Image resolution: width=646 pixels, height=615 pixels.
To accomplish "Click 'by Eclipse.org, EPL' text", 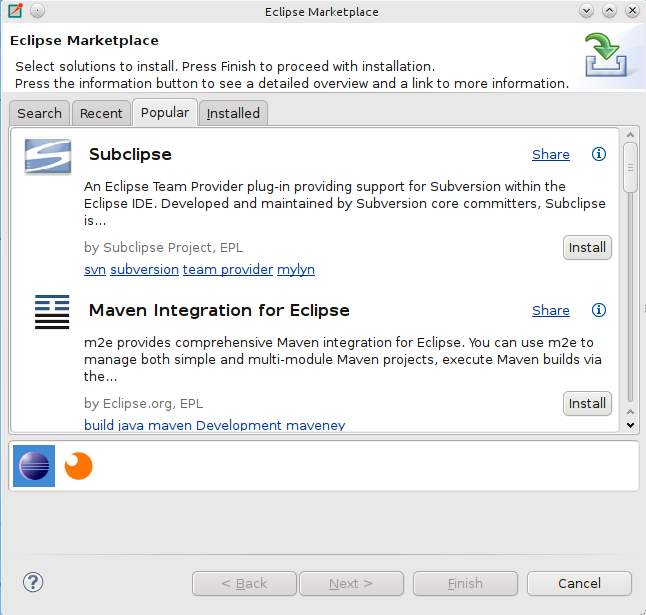I will tap(143, 403).
